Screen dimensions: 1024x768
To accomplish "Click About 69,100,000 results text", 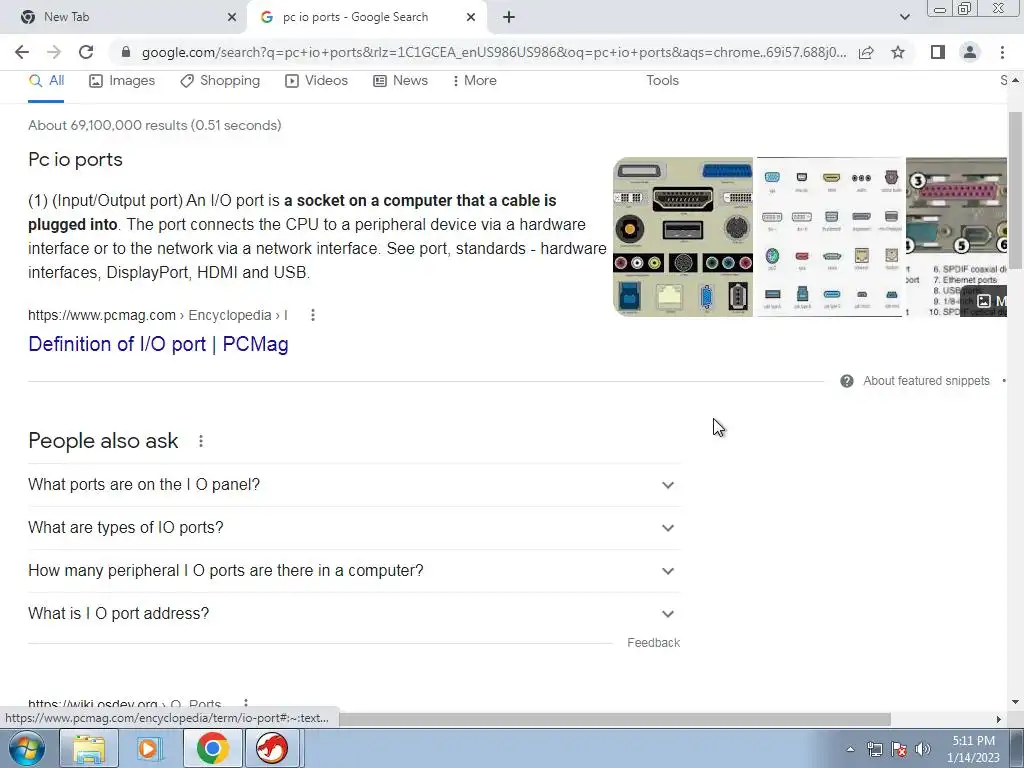I will (154, 125).
